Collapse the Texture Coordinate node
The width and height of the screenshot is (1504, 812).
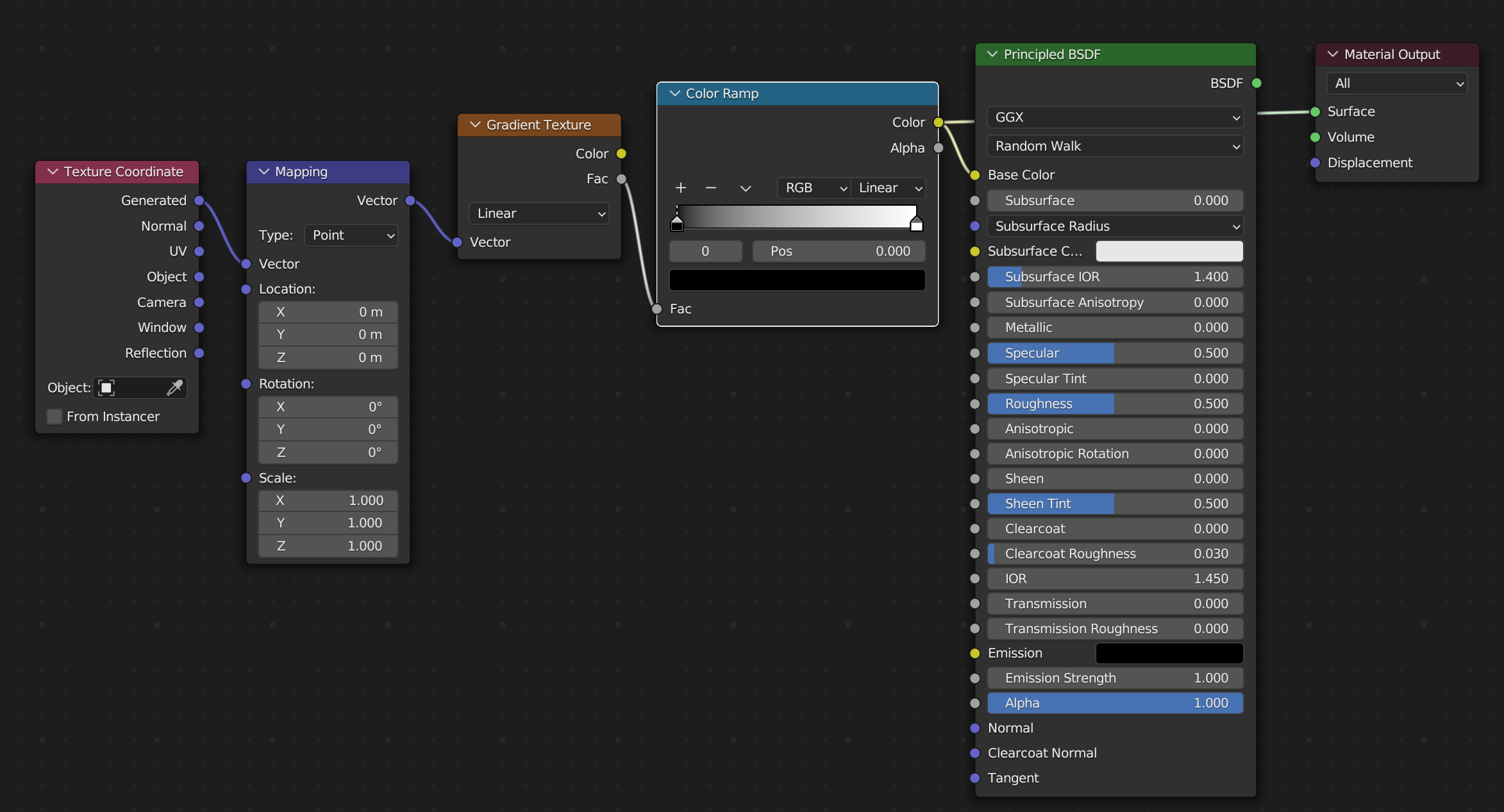[53, 172]
